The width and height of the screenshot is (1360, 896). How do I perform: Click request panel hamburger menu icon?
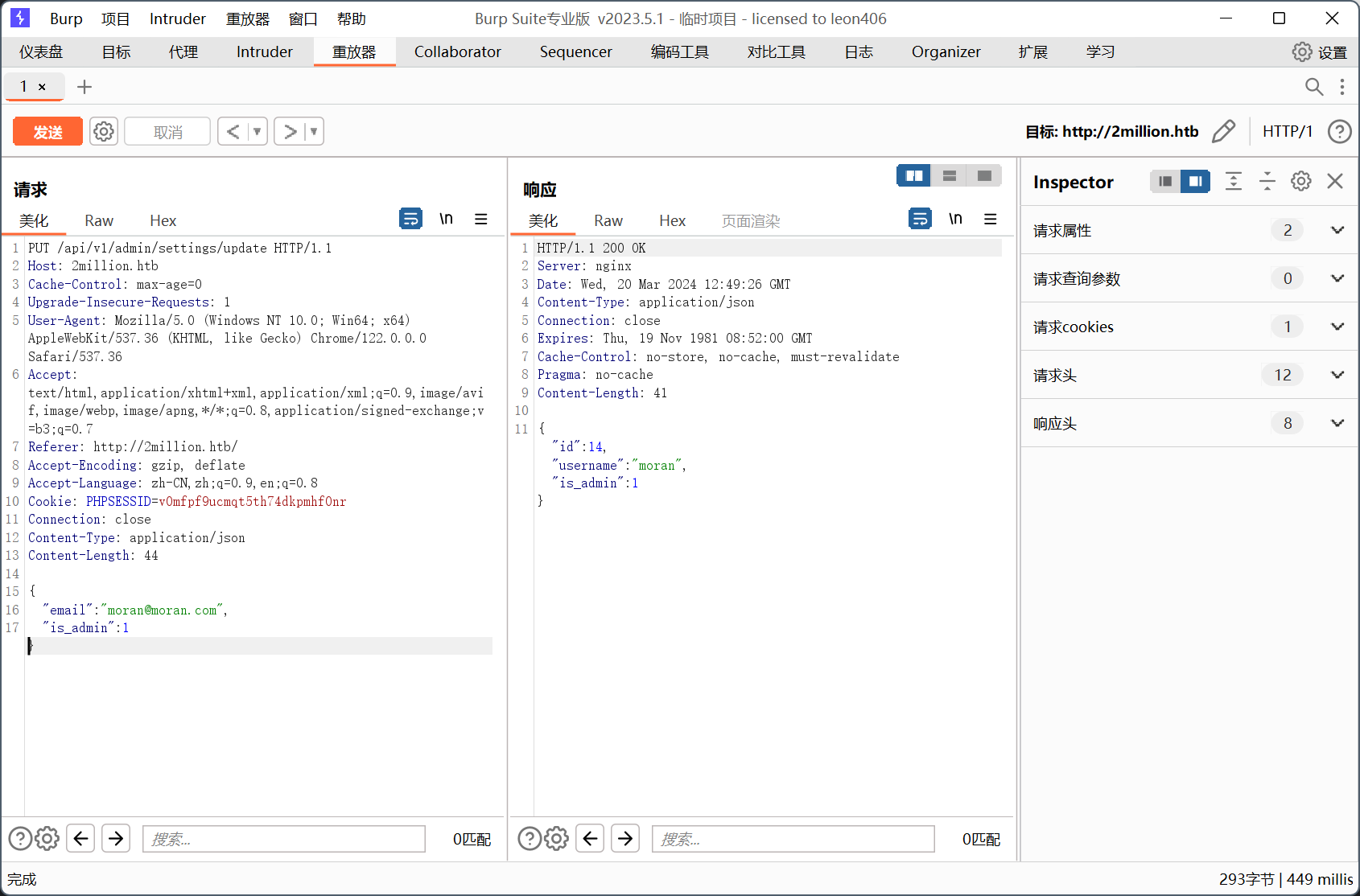point(481,219)
